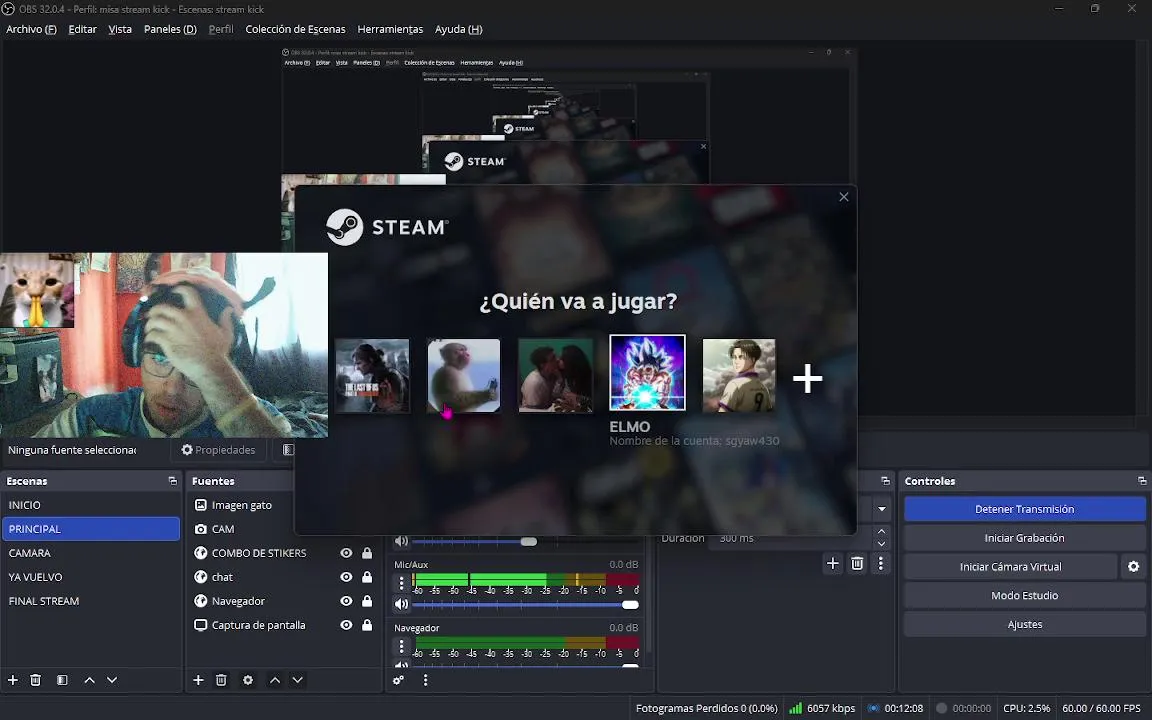1152x720 pixels.
Task: Open source properties gear in Fuentes toolbar
Action: click(248, 680)
